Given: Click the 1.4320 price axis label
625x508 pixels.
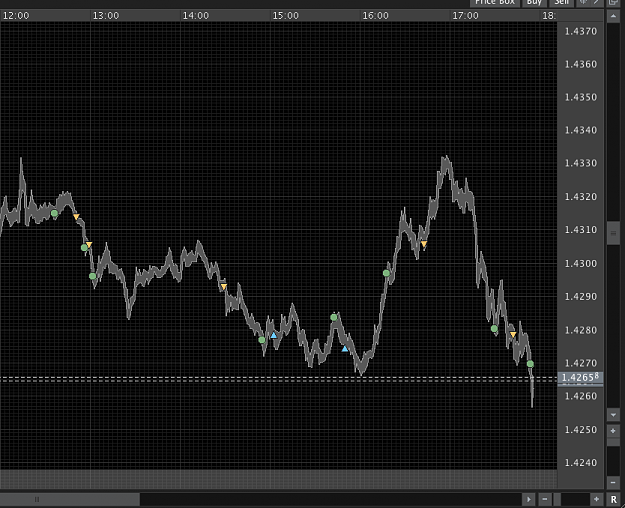Looking at the screenshot, I should click(581, 197).
